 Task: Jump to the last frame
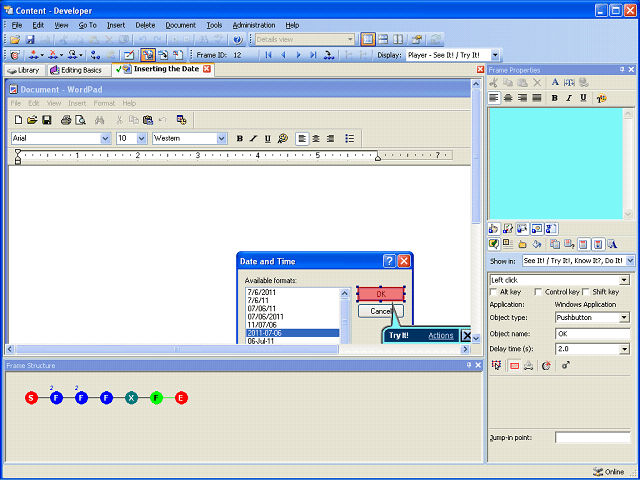tap(313, 55)
